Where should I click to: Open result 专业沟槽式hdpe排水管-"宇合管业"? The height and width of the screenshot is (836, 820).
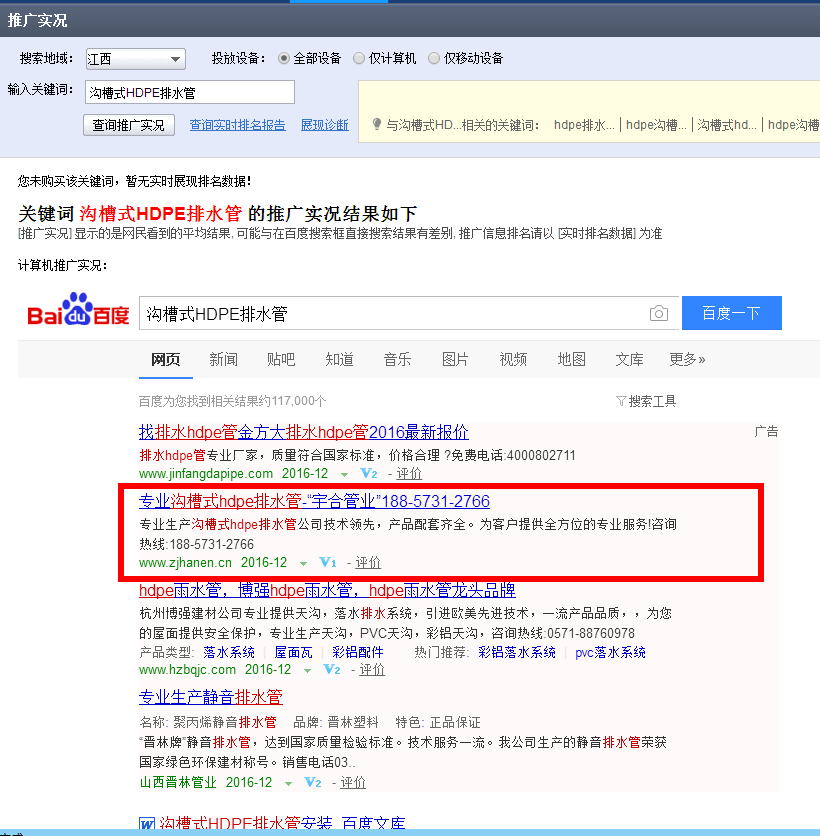coord(314,501)
